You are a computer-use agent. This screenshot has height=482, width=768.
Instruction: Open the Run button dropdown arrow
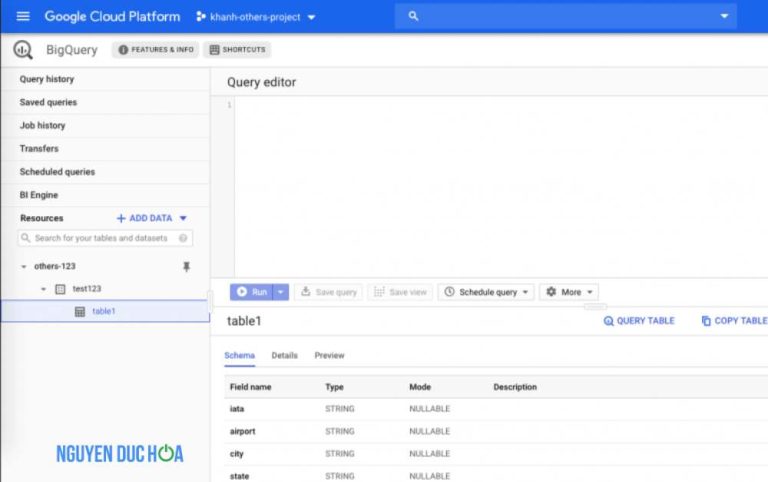[281, 292]
